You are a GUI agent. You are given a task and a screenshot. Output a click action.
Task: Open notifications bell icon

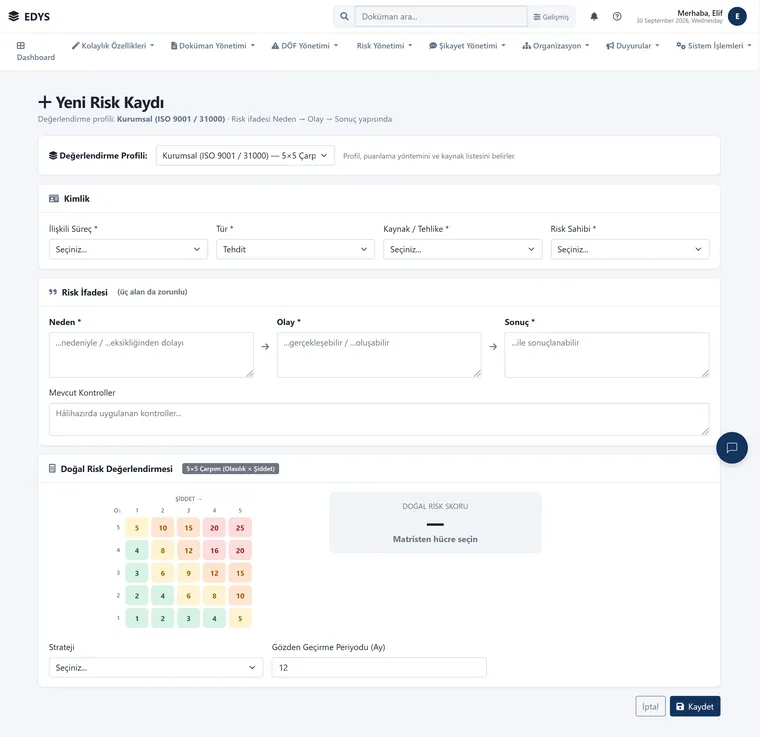594,16
